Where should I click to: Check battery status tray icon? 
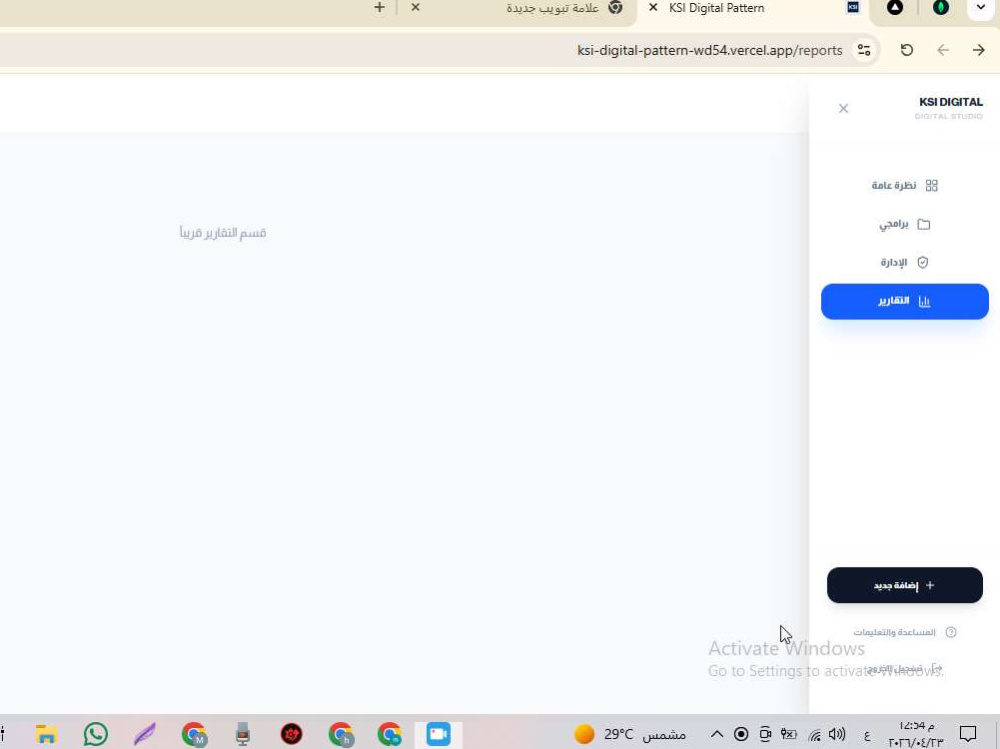790,734
